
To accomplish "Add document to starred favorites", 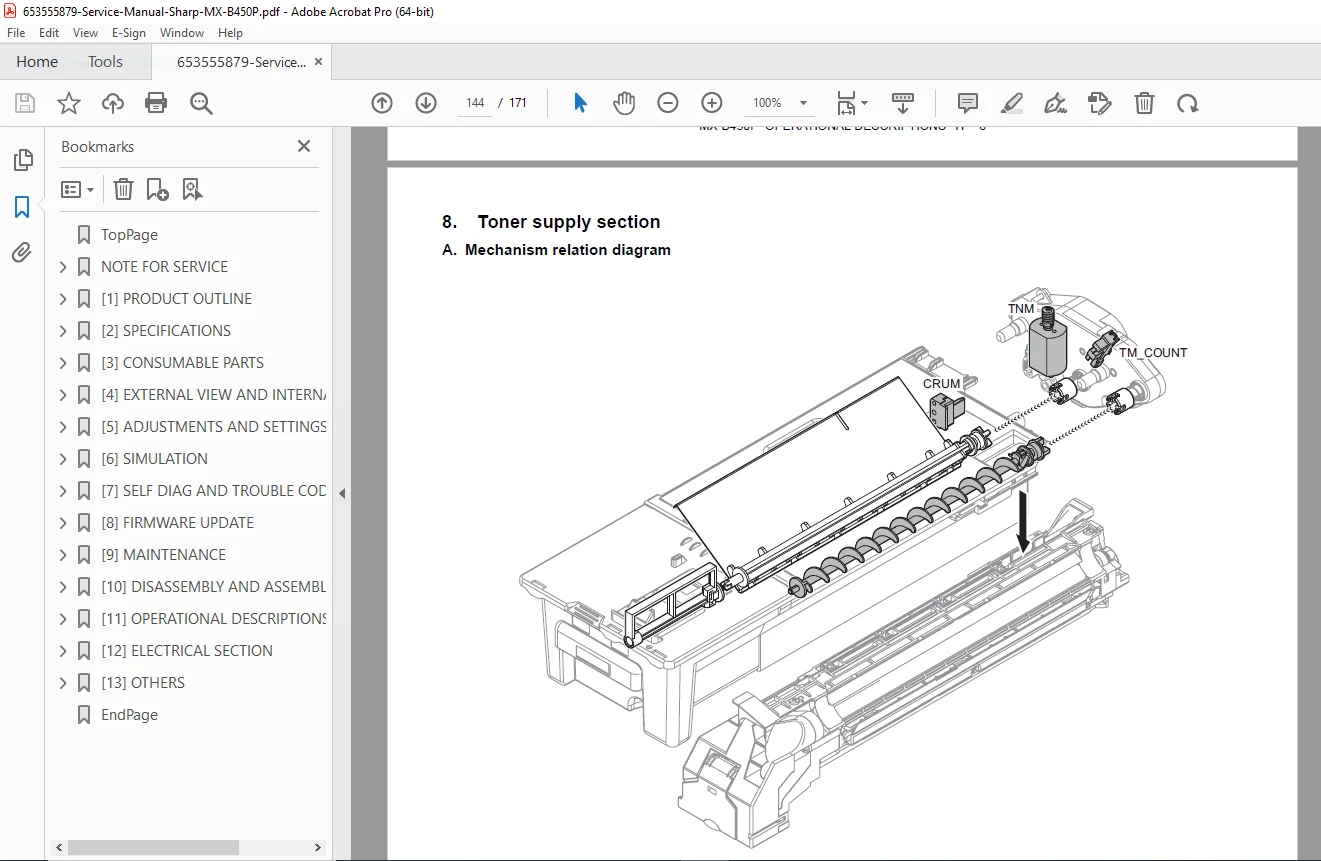I will [69, 103].
